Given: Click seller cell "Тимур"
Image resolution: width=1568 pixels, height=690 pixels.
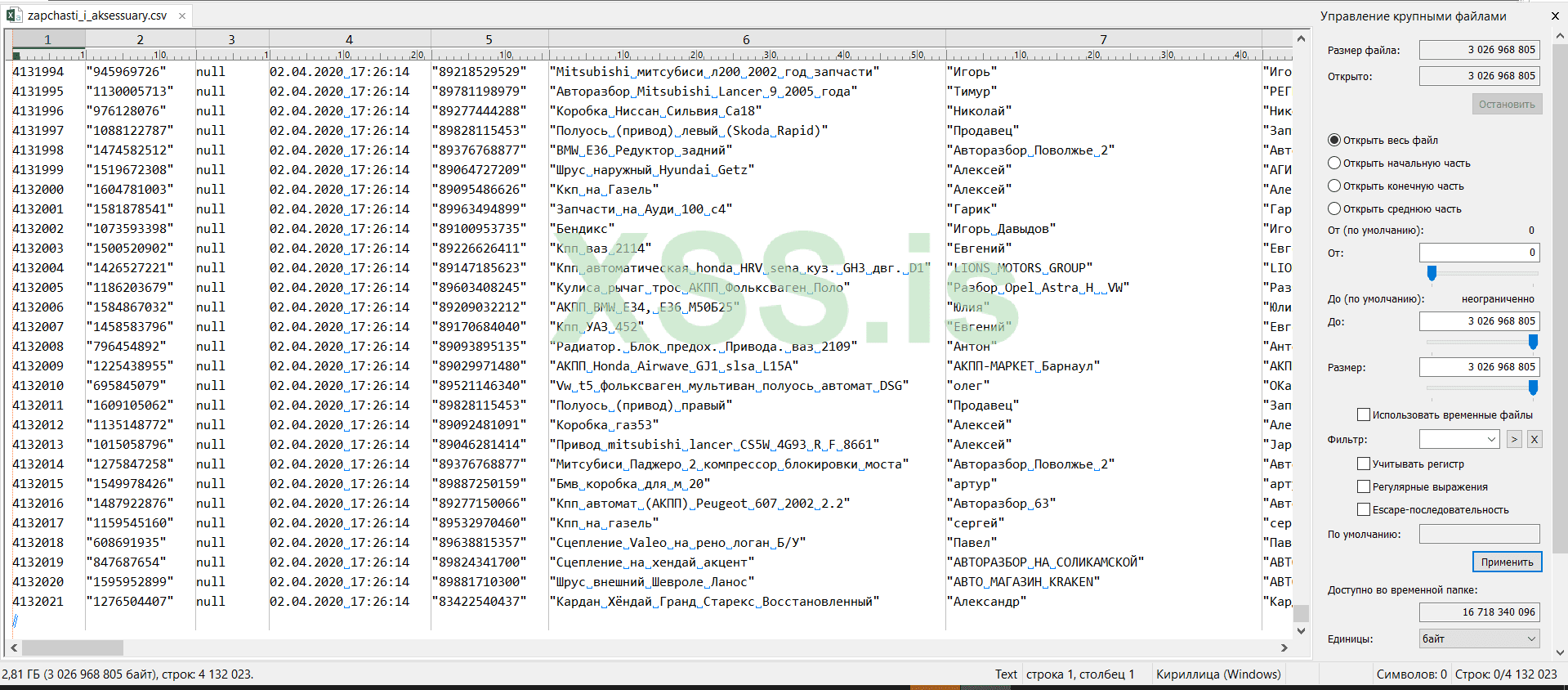Looking at the screenshot, I should coord(972,92).
